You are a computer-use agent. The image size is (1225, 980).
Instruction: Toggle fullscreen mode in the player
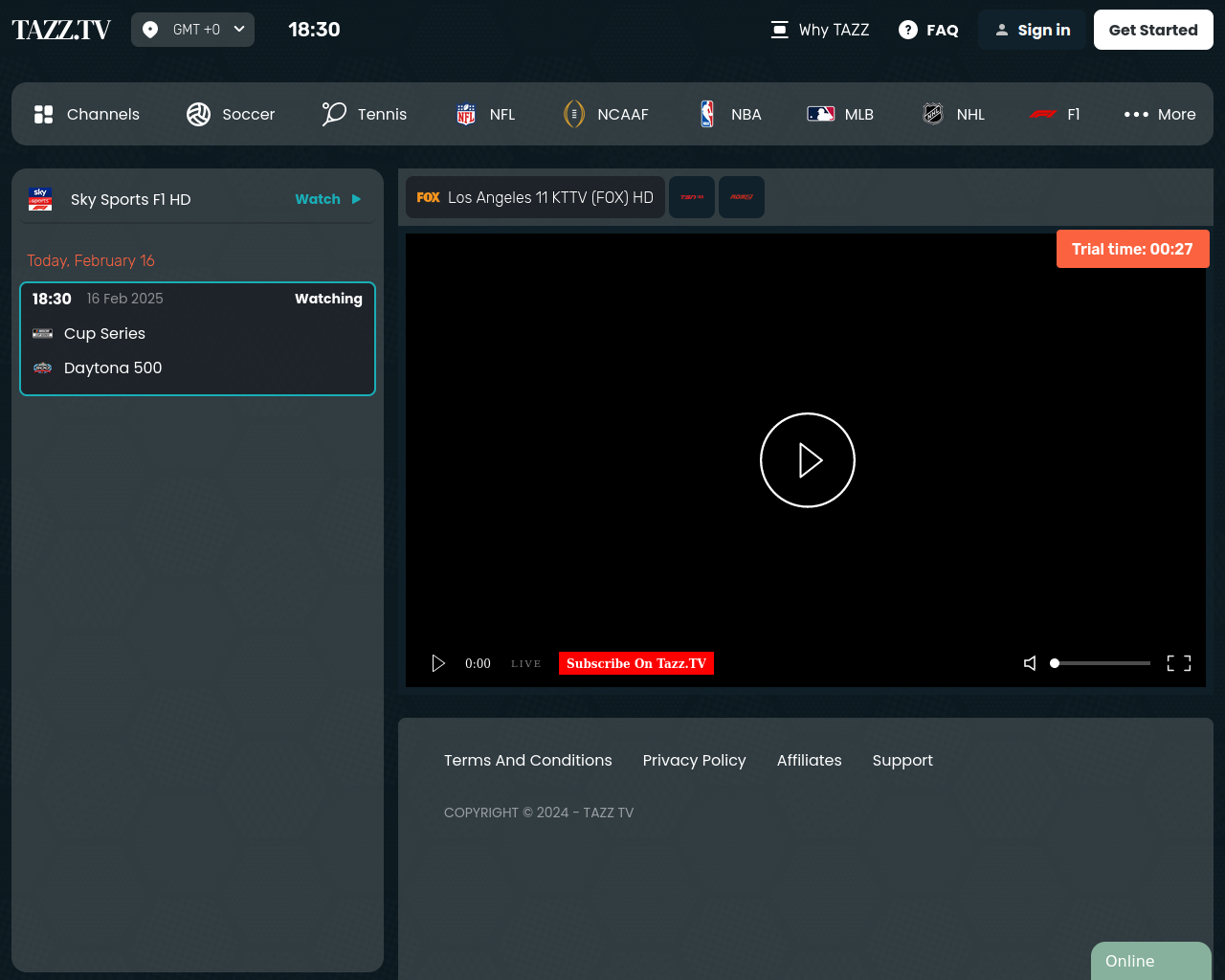pyautogui.click(x=1179, y=663)
